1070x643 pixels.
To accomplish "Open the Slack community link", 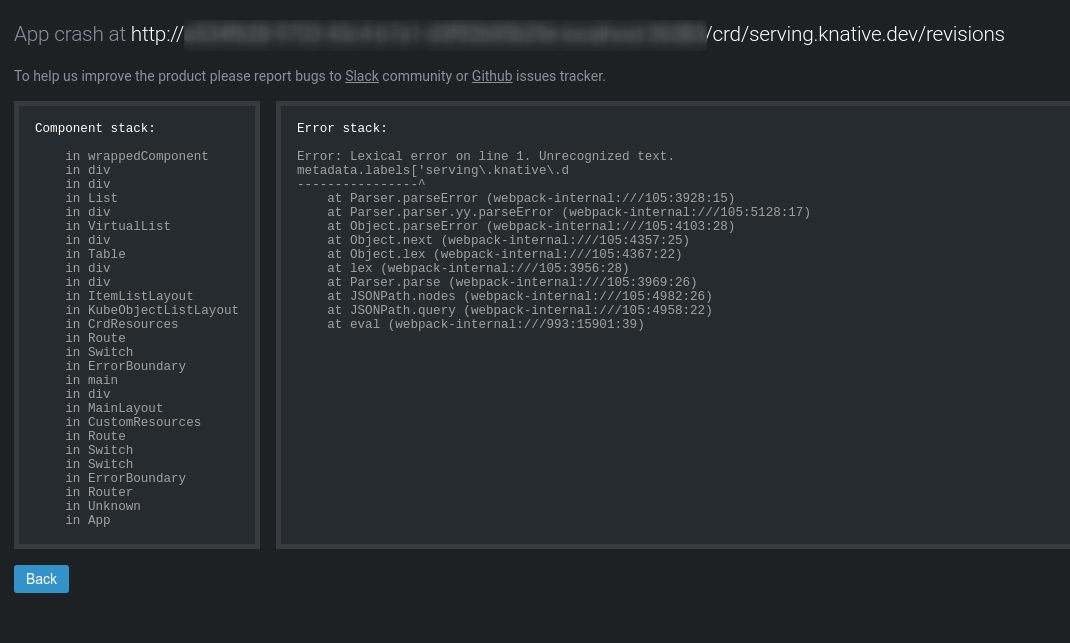I will [361, 76].
